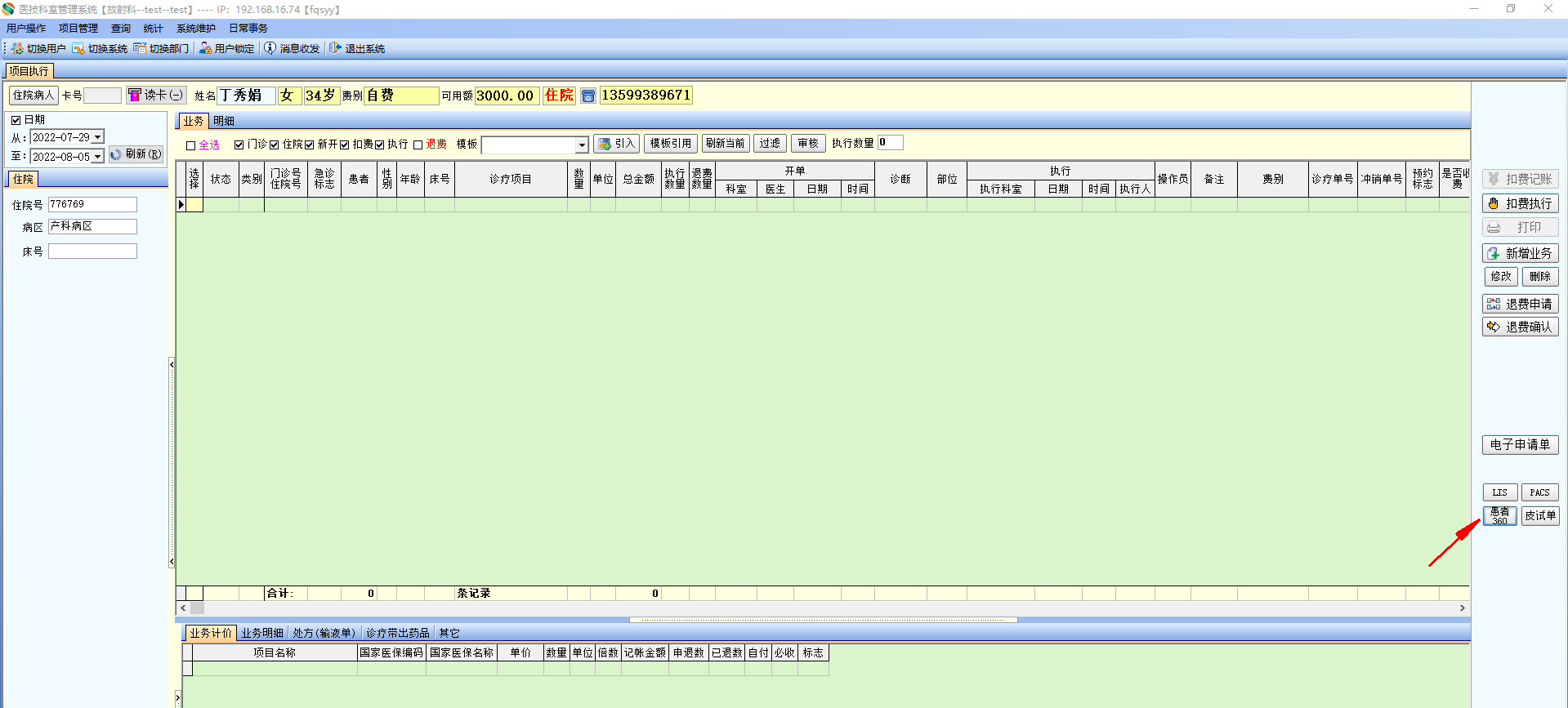Click the blue phone icon beside 住院
The image size is (1568, 708).
(587, 96)
